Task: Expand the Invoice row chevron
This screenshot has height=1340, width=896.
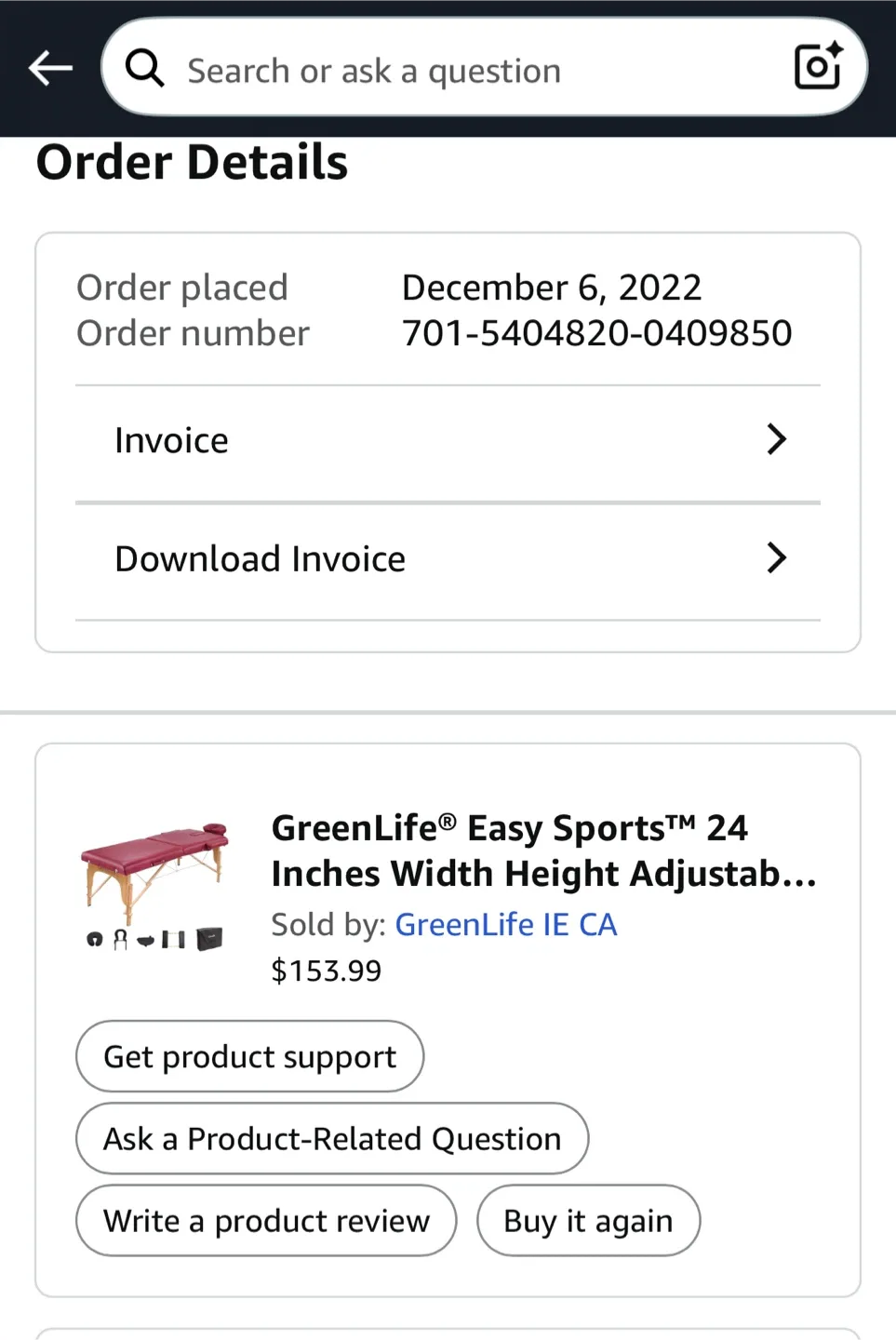Action: 776,439
